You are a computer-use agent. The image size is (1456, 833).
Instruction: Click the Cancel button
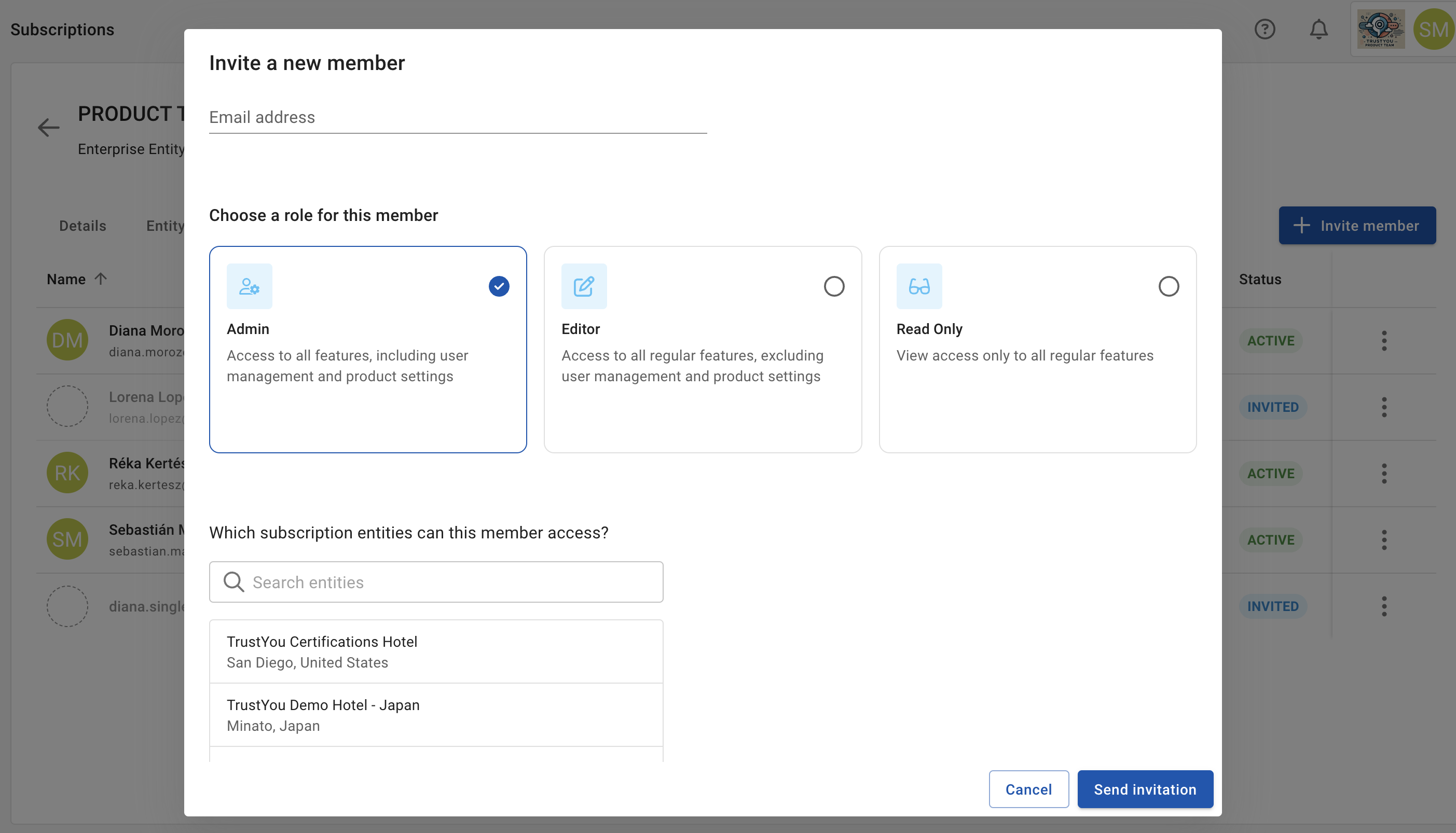coord(1028,789)
